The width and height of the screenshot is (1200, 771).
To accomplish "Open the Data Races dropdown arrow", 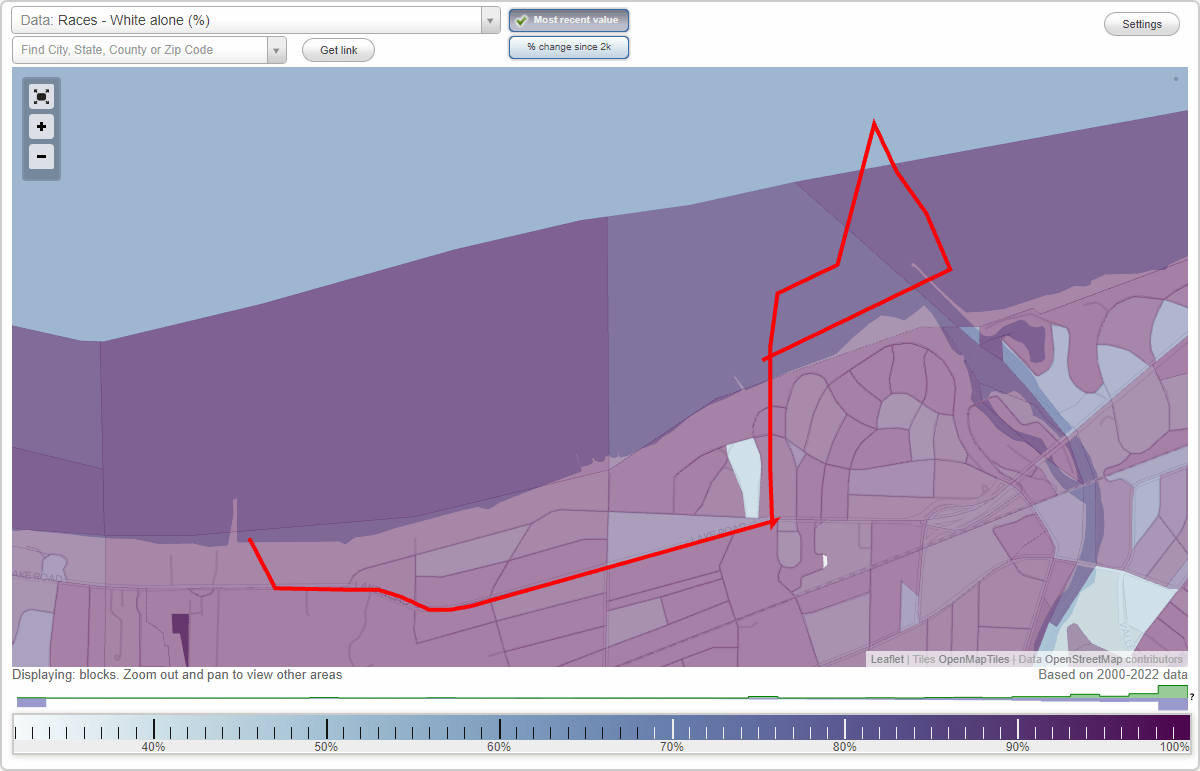I will pyautogui.click(x=490, y=20).
